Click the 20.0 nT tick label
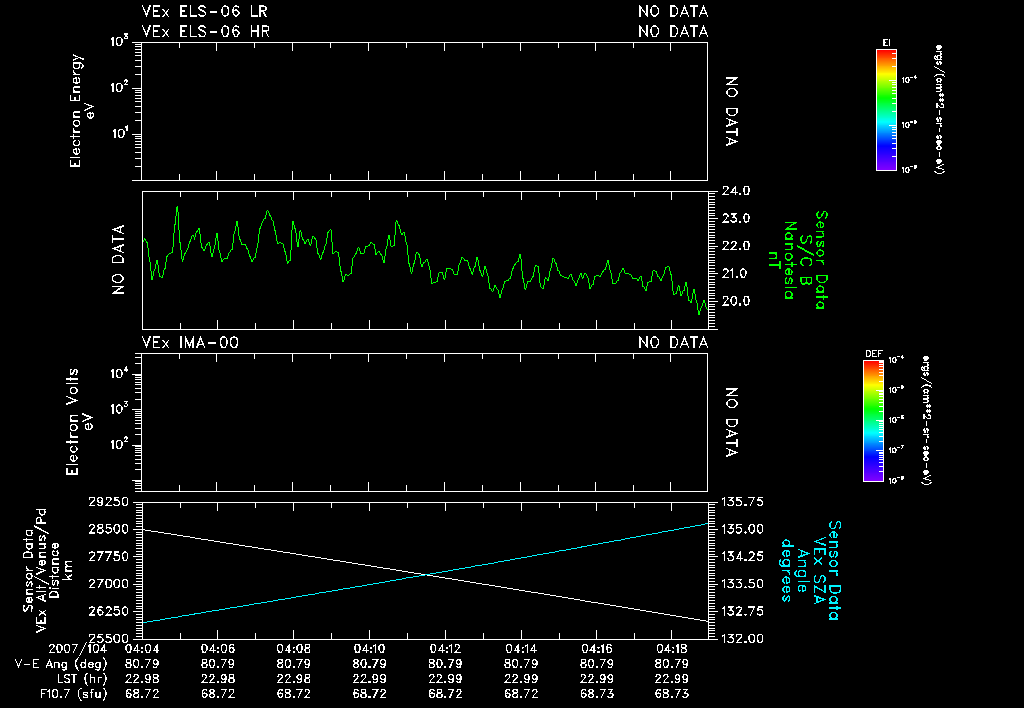This screenshot has width=1024, height=708. [735, 301]
